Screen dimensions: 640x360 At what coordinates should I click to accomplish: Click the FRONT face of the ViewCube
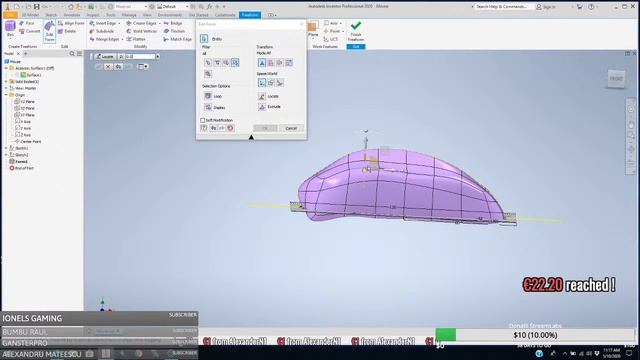616,78
